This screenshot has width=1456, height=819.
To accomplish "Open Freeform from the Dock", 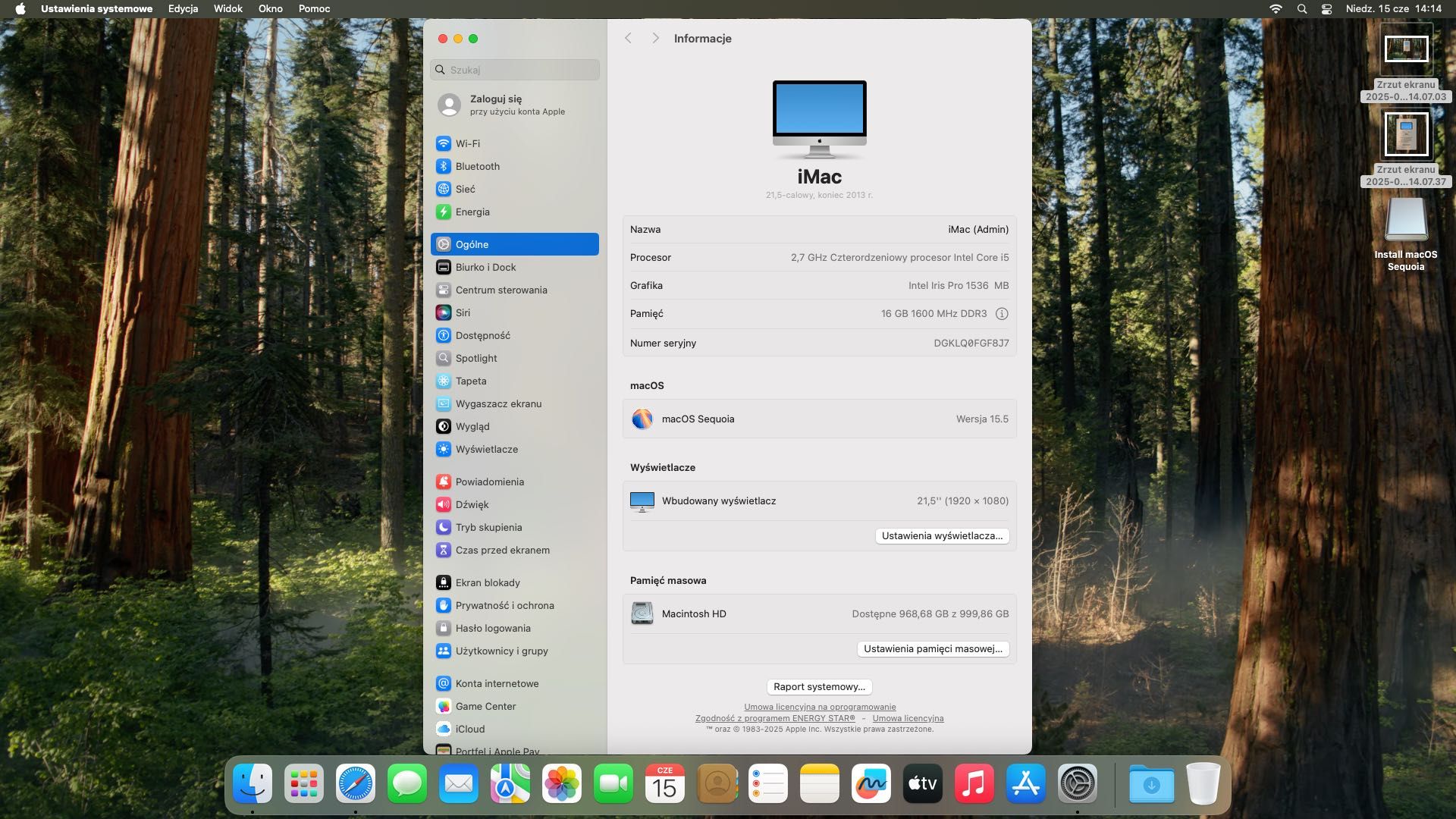I will (871, 783).
